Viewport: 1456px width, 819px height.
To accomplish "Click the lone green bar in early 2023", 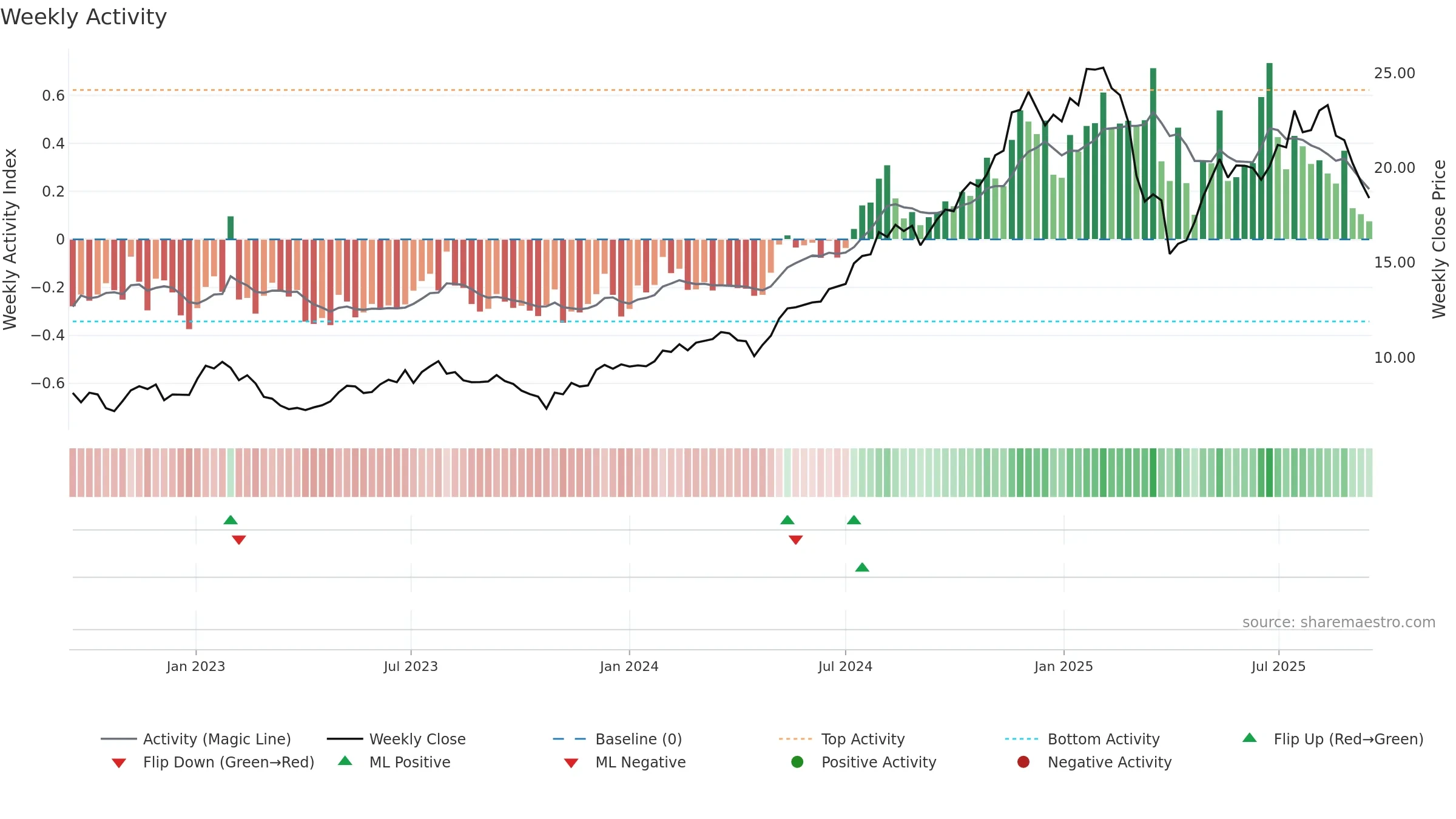I will pyautogui.click(x=231, y=227).
